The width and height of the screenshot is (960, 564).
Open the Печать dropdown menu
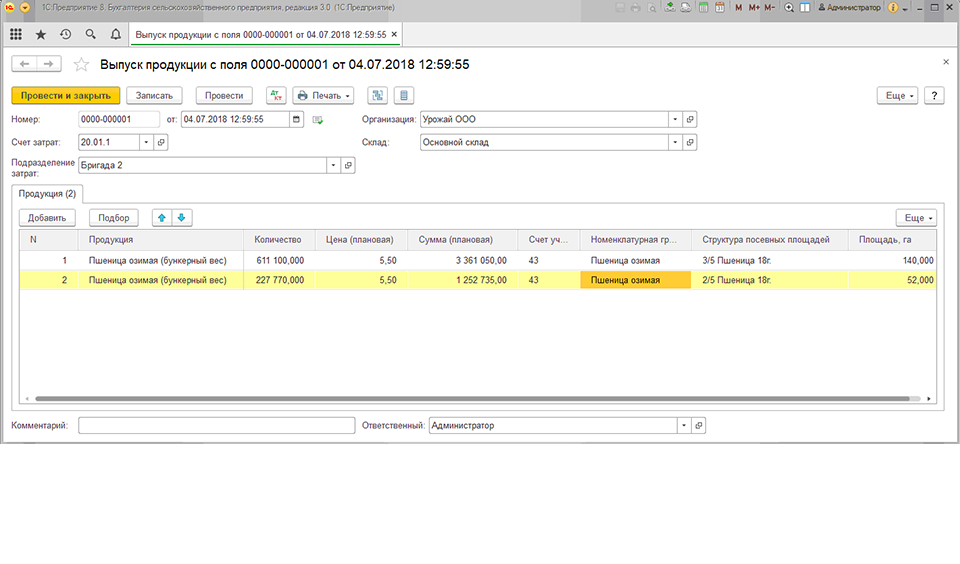click(x=323, y=96)
